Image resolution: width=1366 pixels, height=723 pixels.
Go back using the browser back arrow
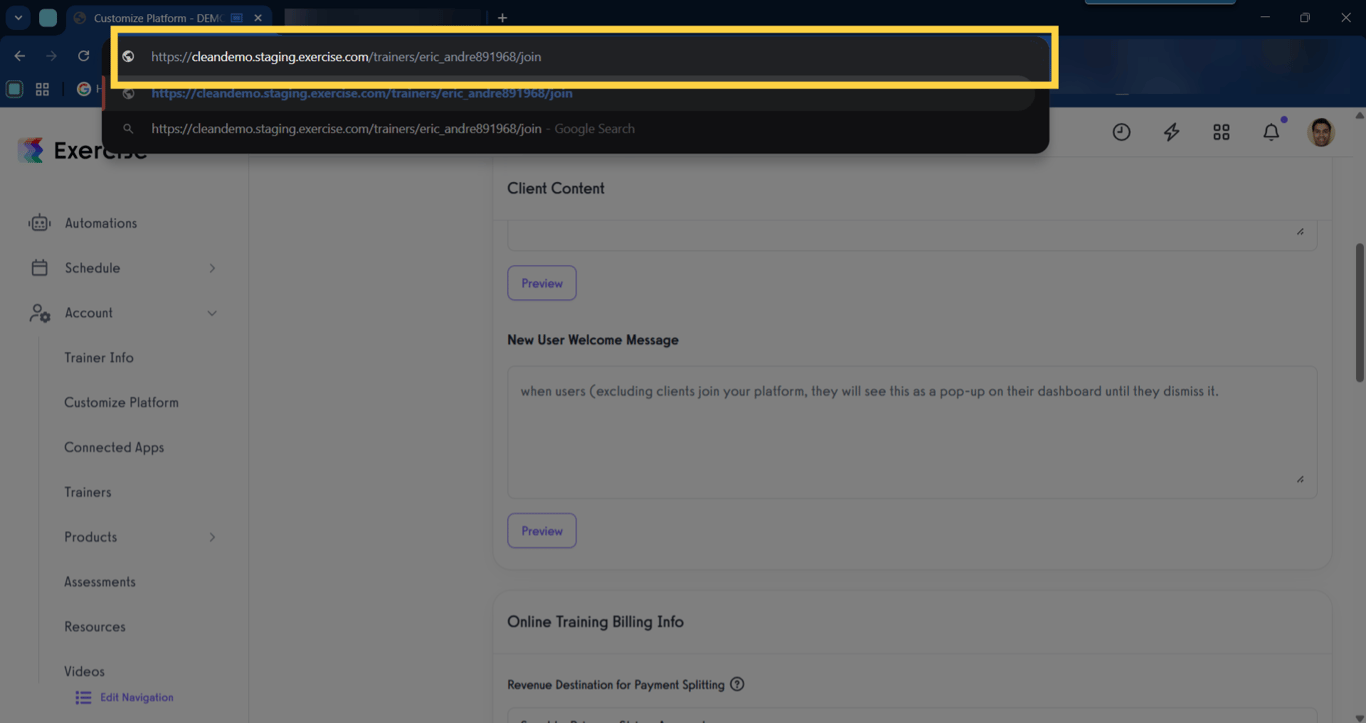coord(20,56)
